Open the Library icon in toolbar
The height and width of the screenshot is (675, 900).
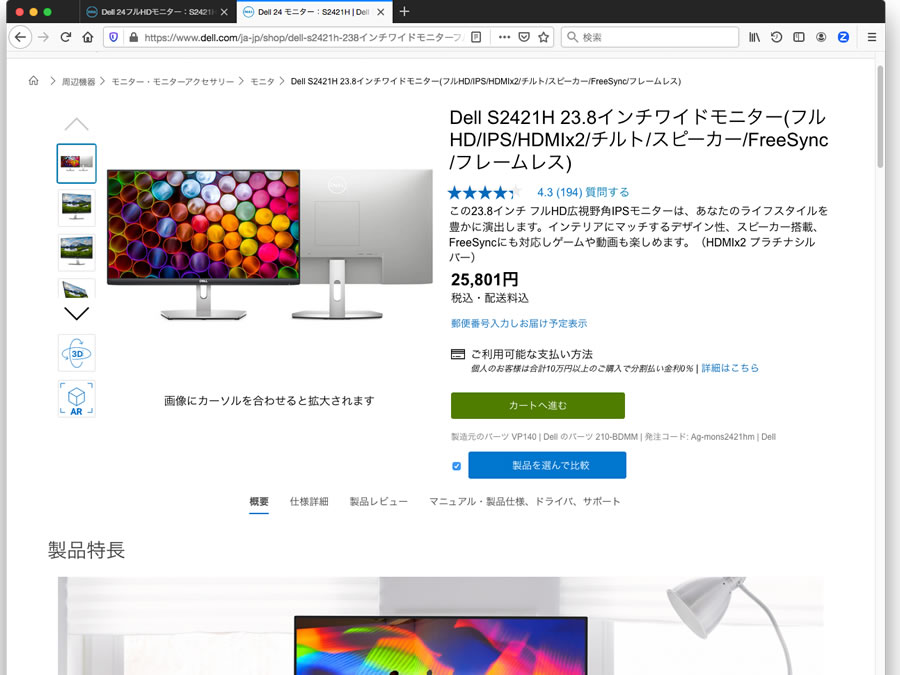[754, 37]
